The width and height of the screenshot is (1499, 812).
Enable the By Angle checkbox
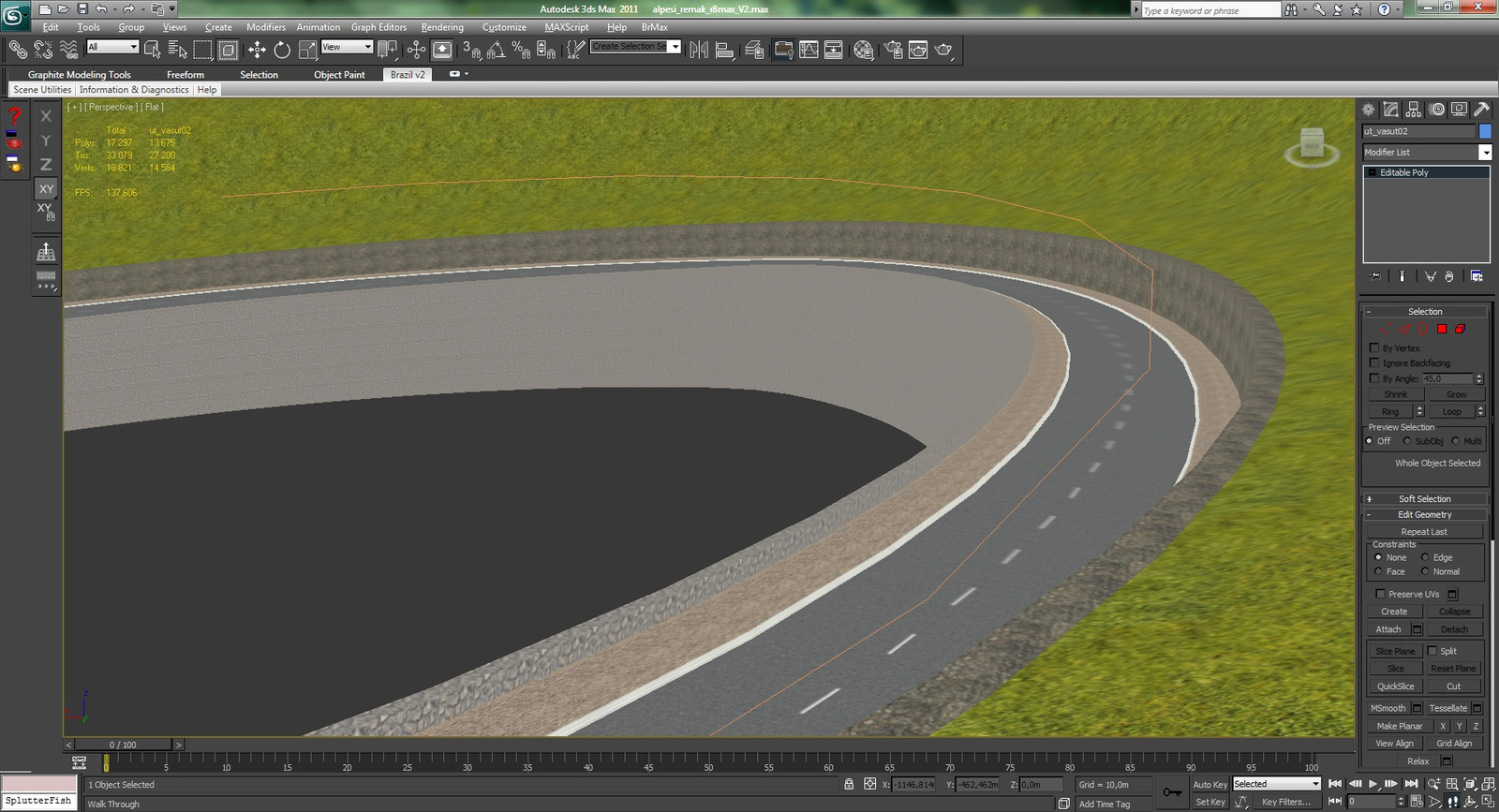[1374, 378]
